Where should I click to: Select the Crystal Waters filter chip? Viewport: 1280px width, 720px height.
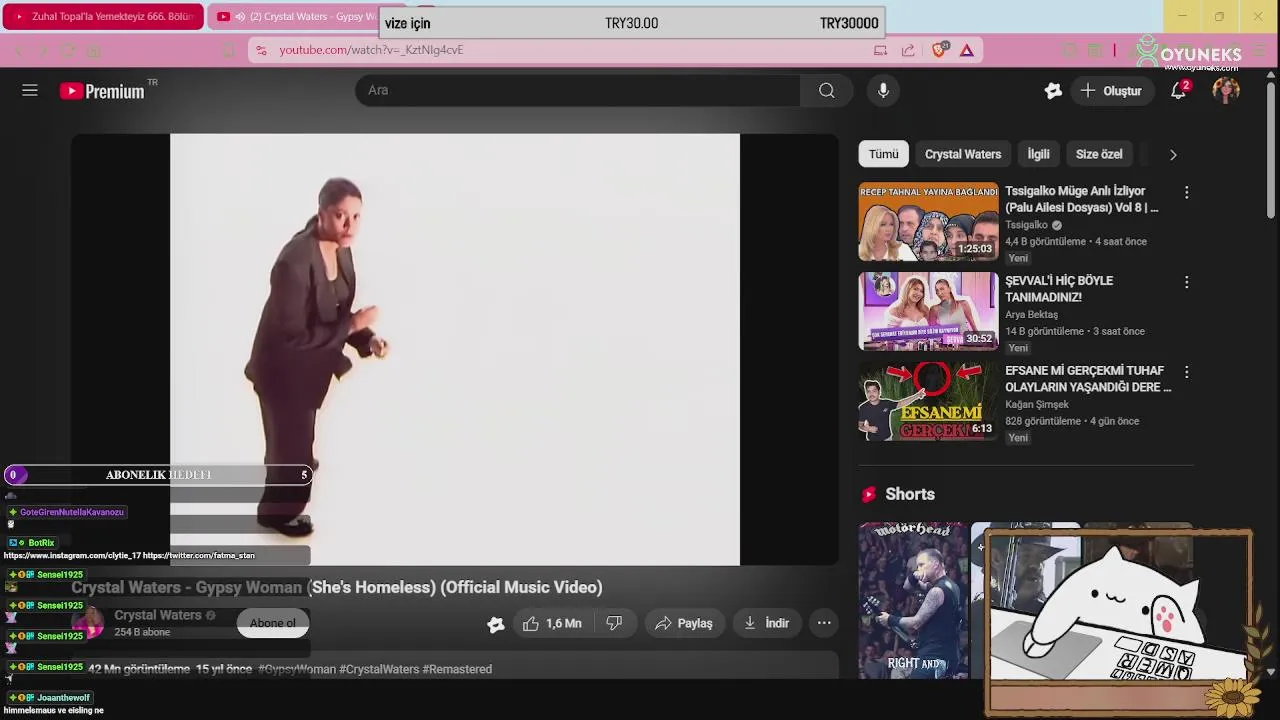click(963, 154)
